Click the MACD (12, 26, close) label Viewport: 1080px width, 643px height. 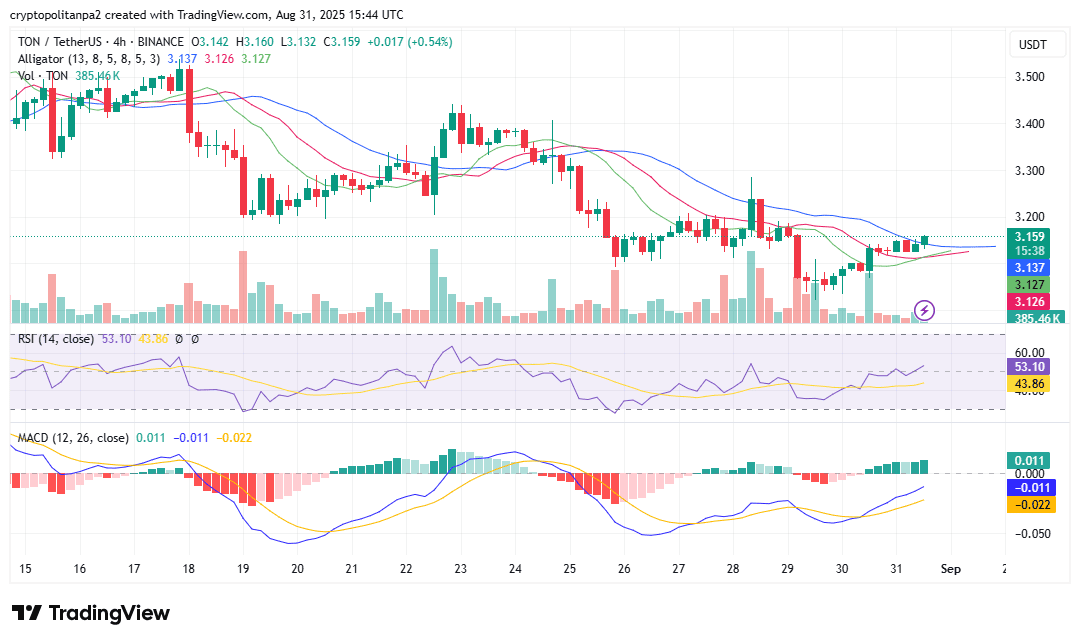click(72, 437)
